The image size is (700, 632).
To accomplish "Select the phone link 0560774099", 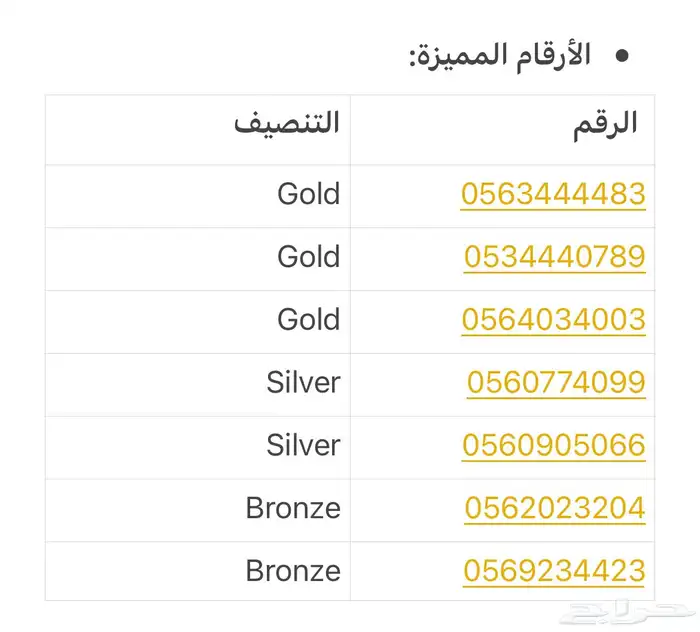I will [556, 382].
